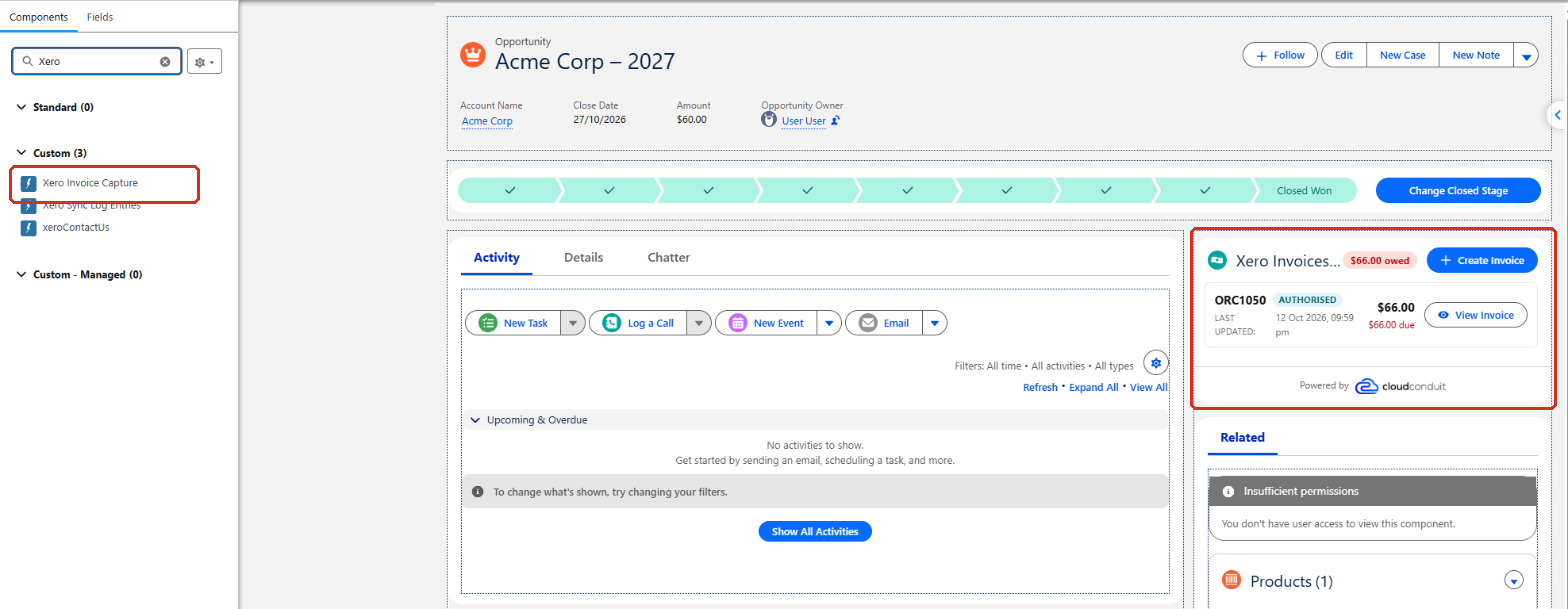The height and width of the screenshot is (609, 1568).
Task: Open the User User owner link
Action: click(x=803, y=121)
